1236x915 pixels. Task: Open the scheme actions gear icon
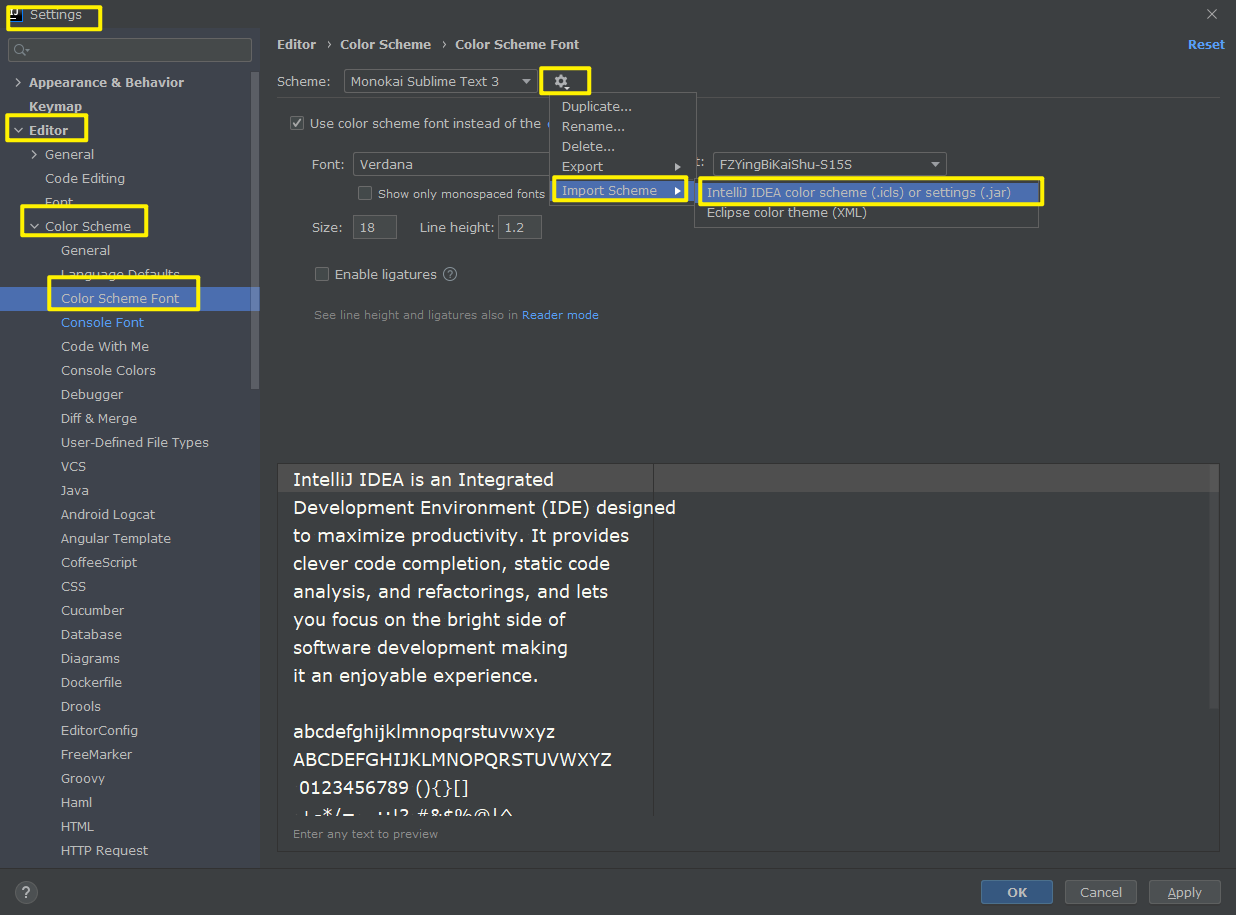562,81
